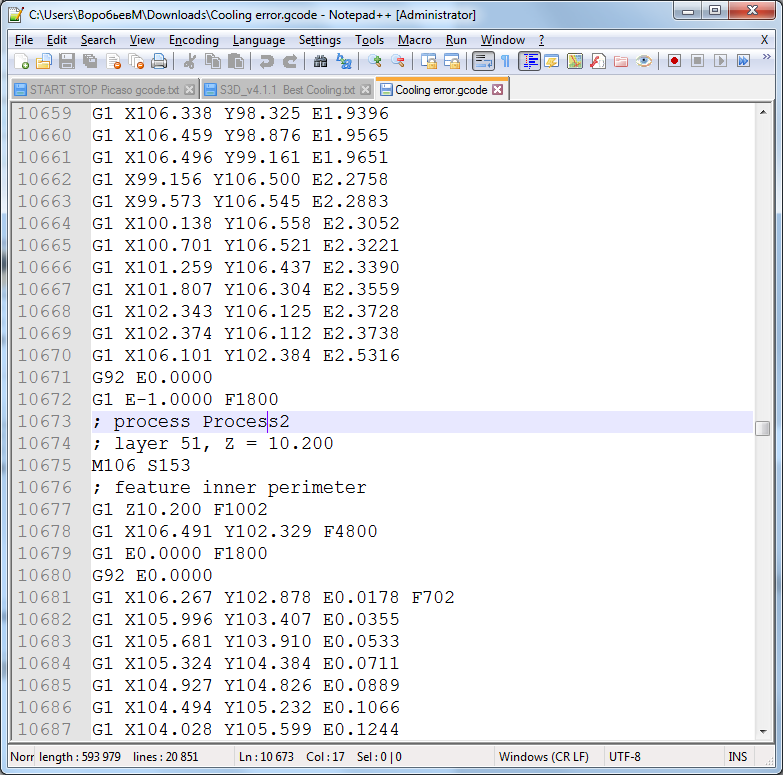
Task: Open the Encoding menu
Action: [194, 40]
